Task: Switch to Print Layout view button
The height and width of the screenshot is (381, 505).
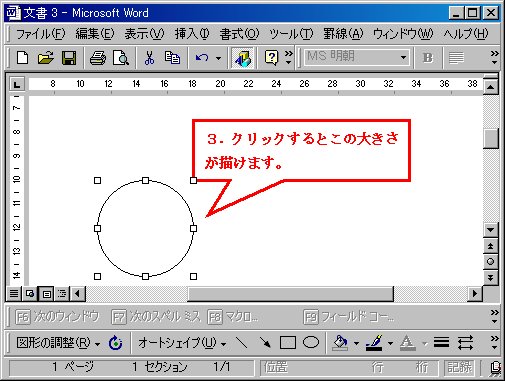Action: click(x=47, y=294)
